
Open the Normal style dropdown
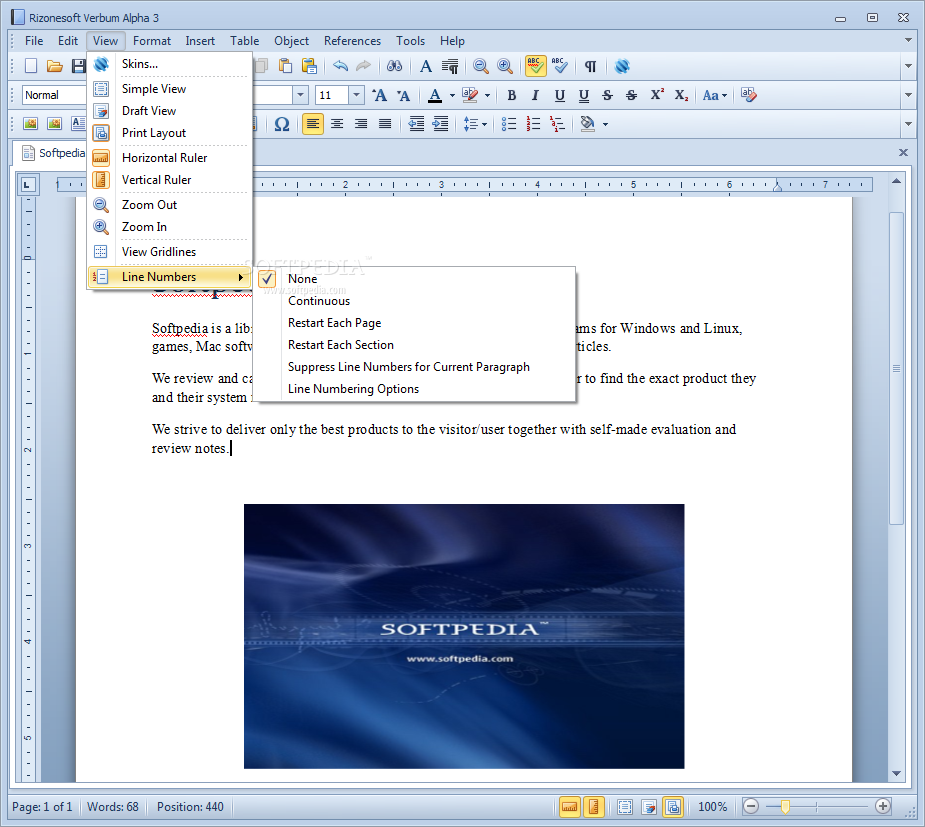pyautogui.click(x=54, y=95)
